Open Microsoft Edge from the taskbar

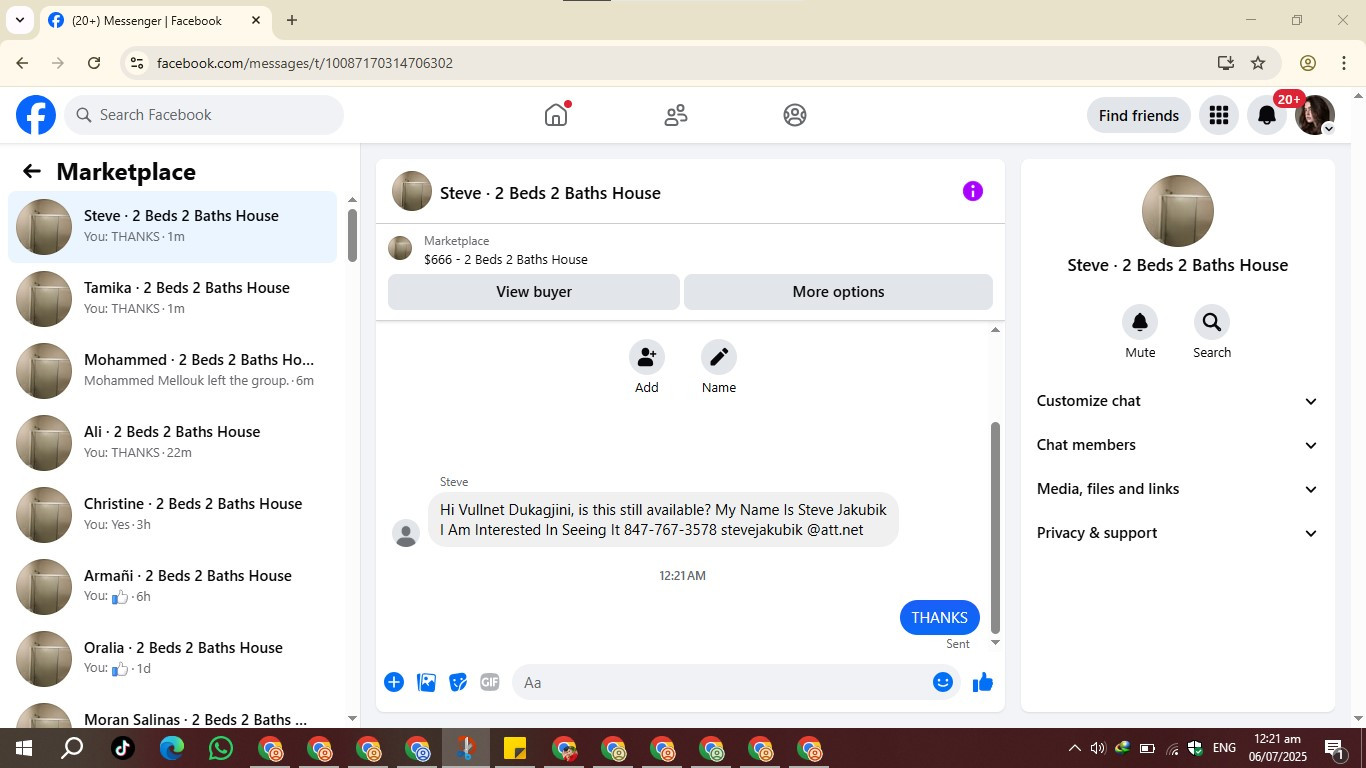(x=172, y=748)
